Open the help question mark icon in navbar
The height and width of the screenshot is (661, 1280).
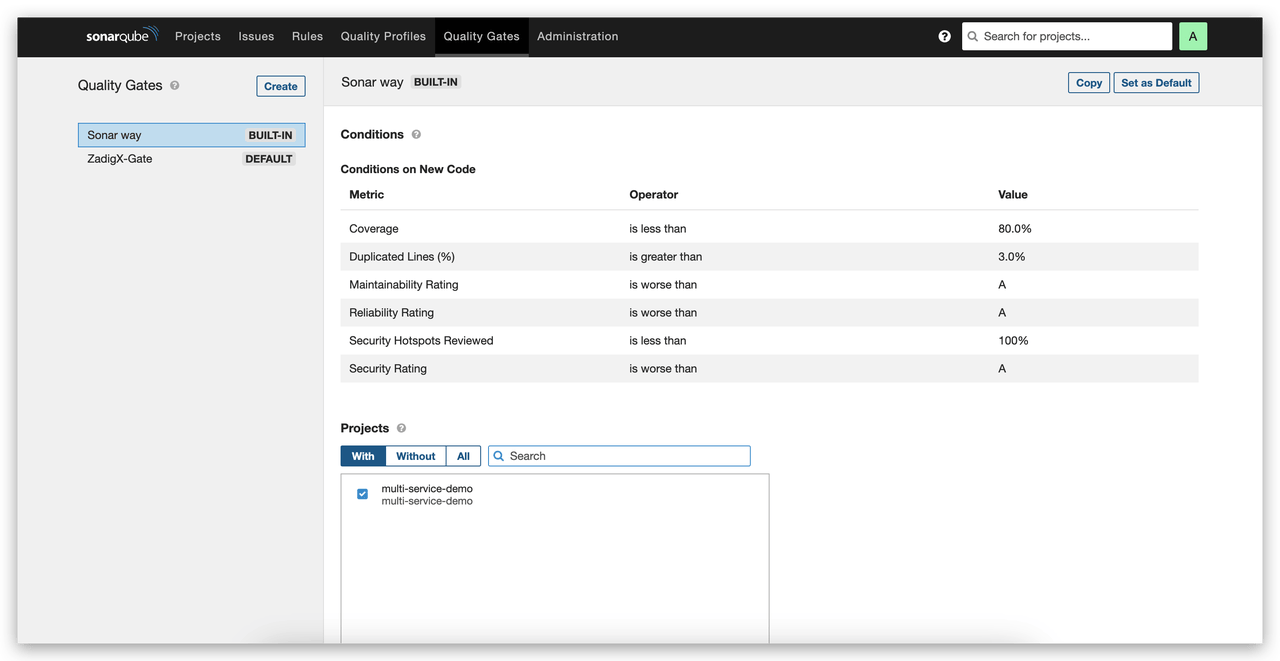click(944, 36)
